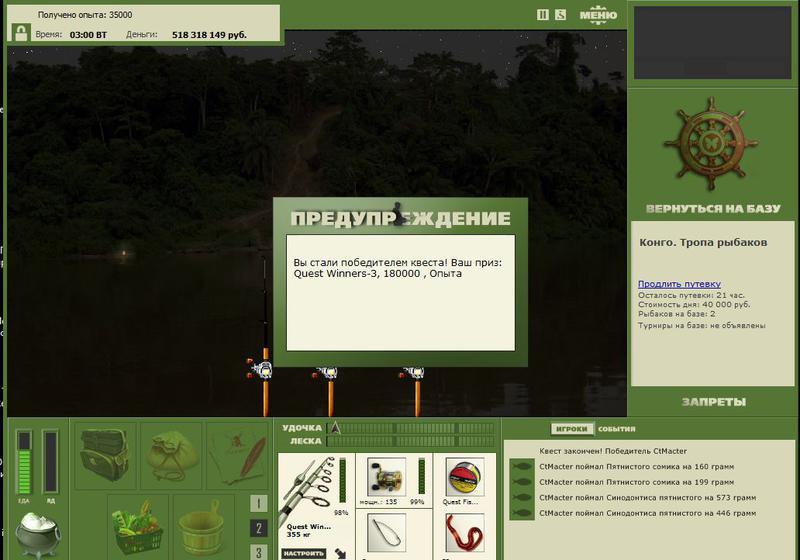This screenshot has width=800, height=560.
Task: Click the dark minimap panel at top right
Action: pos(713,42)
